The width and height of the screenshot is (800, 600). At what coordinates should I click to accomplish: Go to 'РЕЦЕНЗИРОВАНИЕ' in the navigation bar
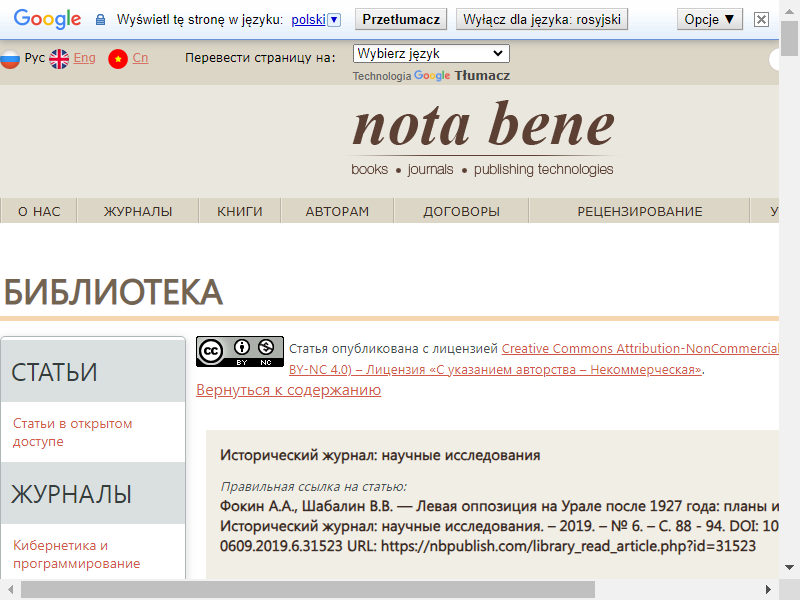click(x=639, y=211)
